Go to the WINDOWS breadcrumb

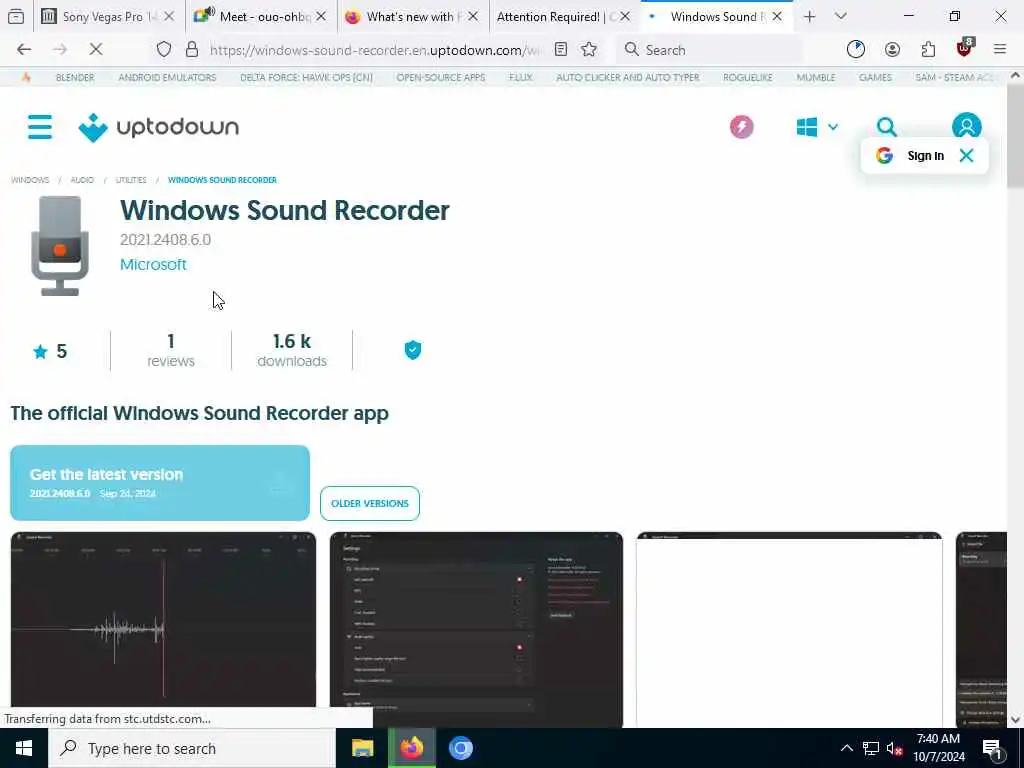pos(29,180)
